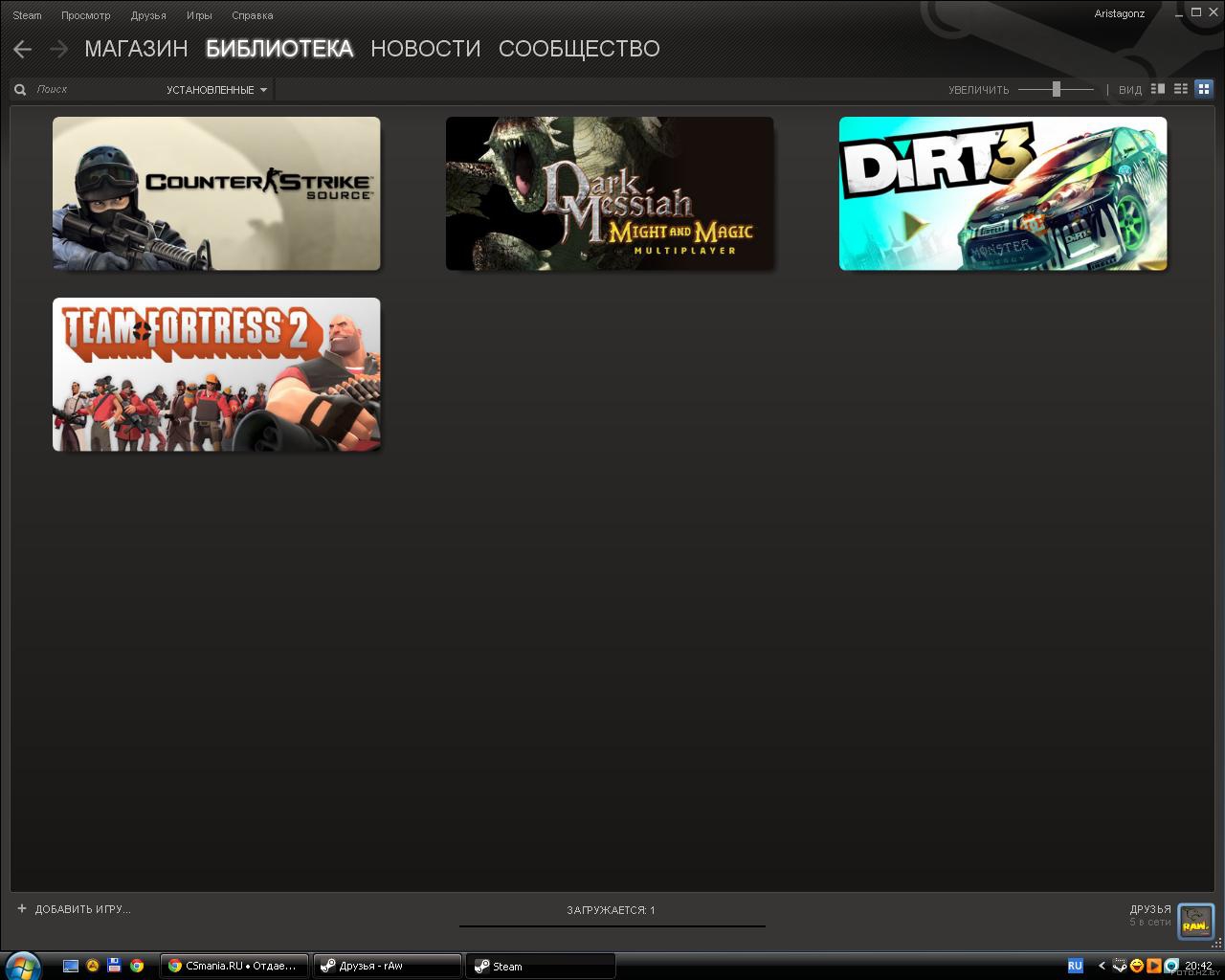Image resolution: width=1225 pixels, height=980 pixels.
Task: Switch to CSmania.RU Chrome taskbar window
Action: (234, 966)
